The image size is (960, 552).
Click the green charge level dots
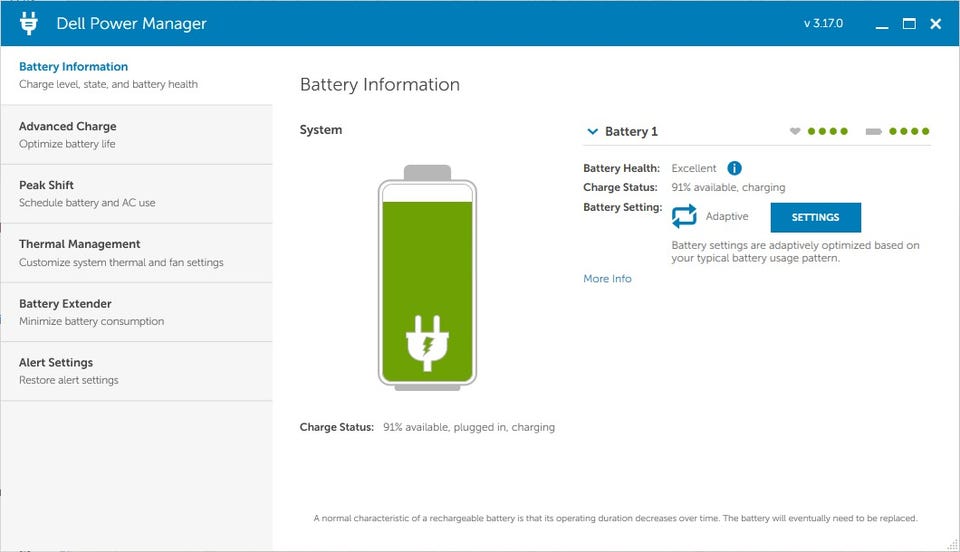pyautogui.click(x=910, y=131)
